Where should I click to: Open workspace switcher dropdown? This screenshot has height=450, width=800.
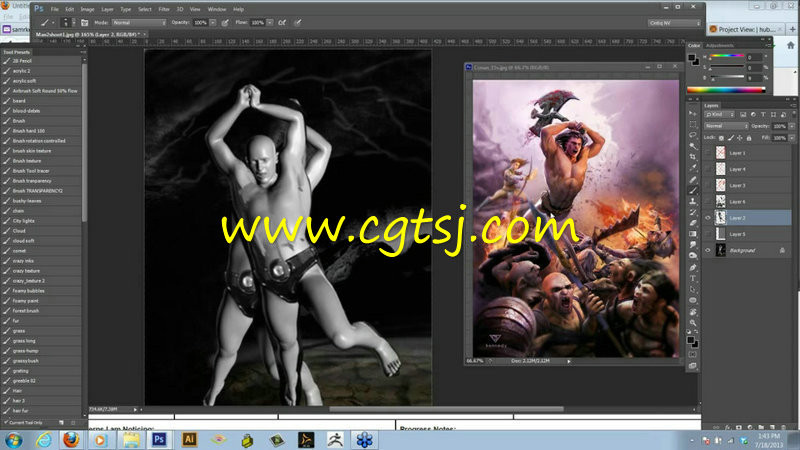click(x=674, y=23)
